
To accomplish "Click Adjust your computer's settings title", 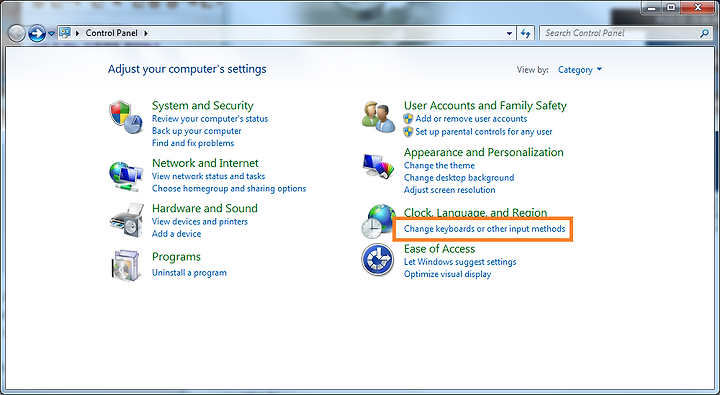I will coord(187,69).
